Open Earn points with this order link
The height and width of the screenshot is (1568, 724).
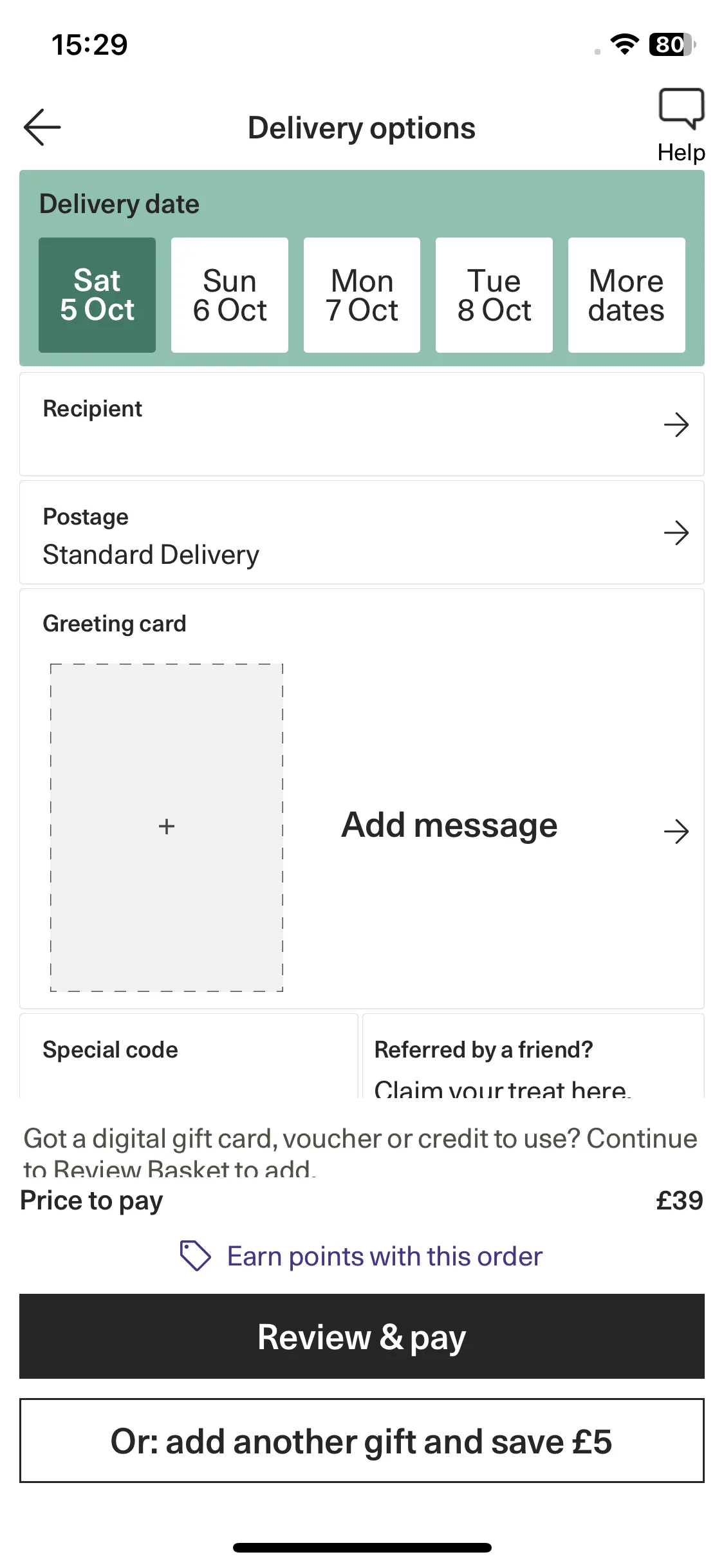385,1256
